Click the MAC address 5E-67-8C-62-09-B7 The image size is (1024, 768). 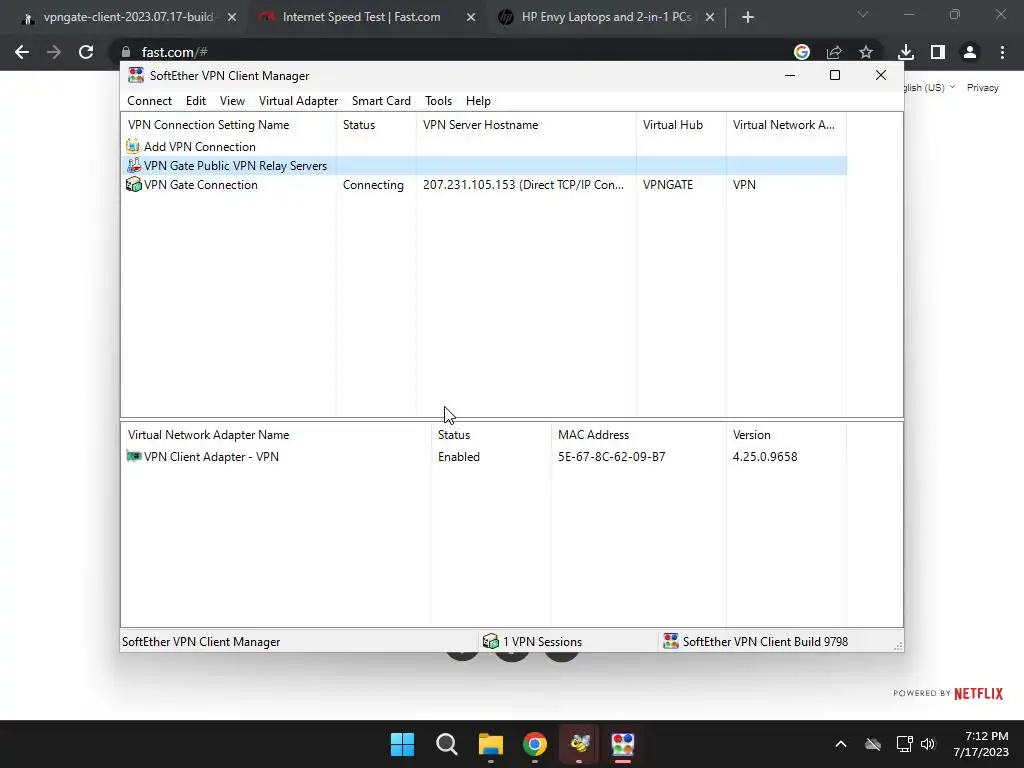click(611, 456)
